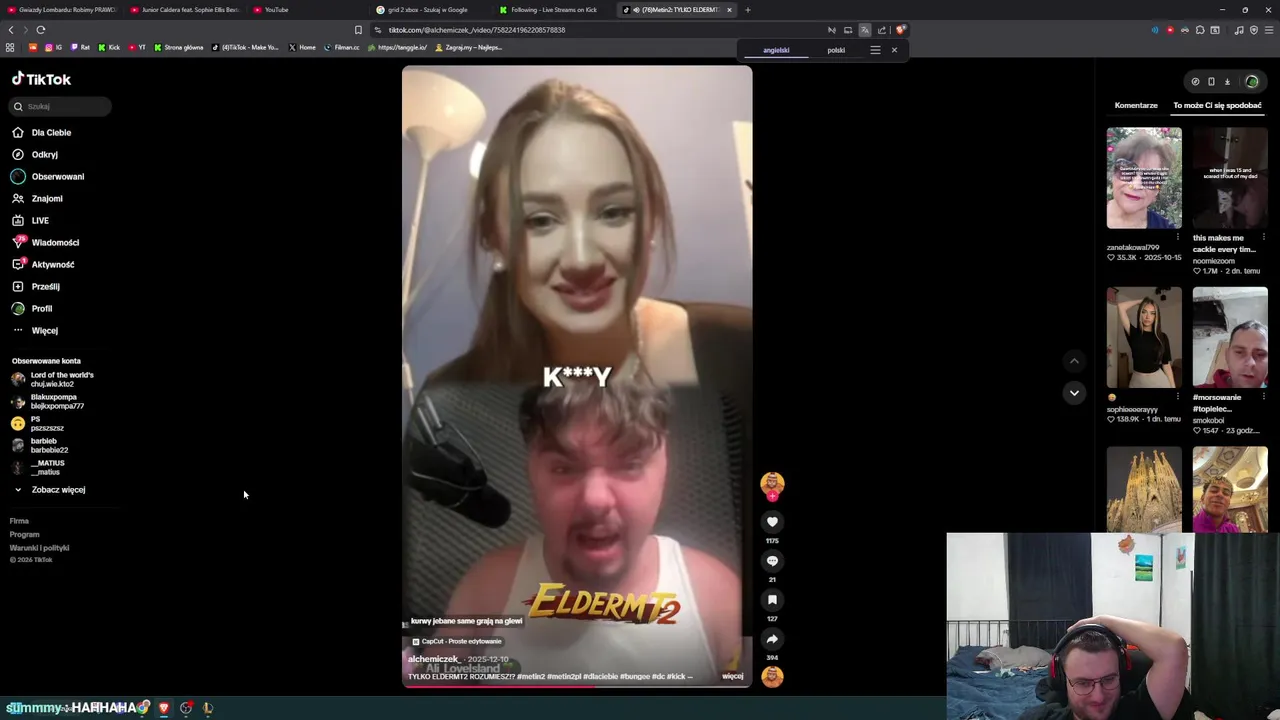Screen dimensions: 1280x720
Task: Open Wiadomości messages
Action: pos(45,242)
